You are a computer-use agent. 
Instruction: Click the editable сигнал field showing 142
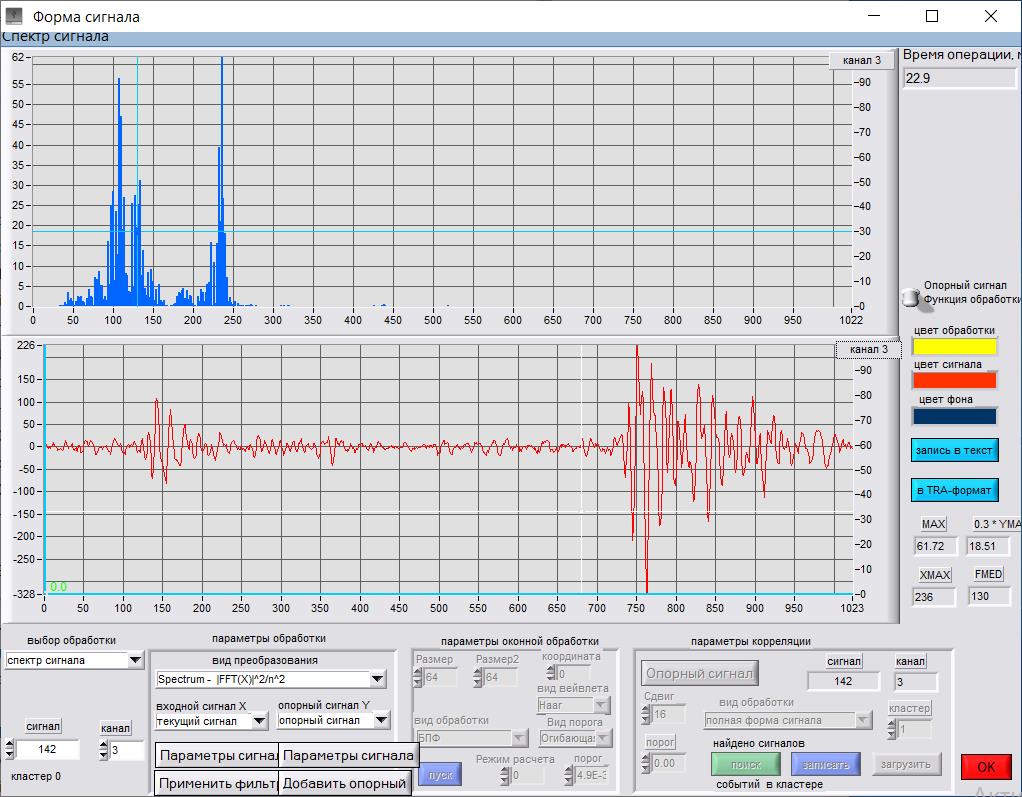point(48,750)
